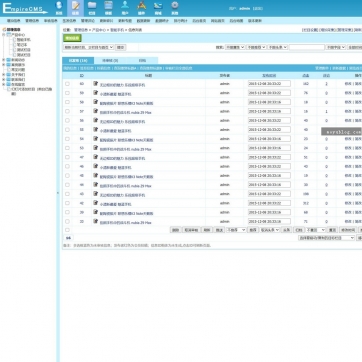Tick the checkbox for ID 58 row

(x=67, y=102)
